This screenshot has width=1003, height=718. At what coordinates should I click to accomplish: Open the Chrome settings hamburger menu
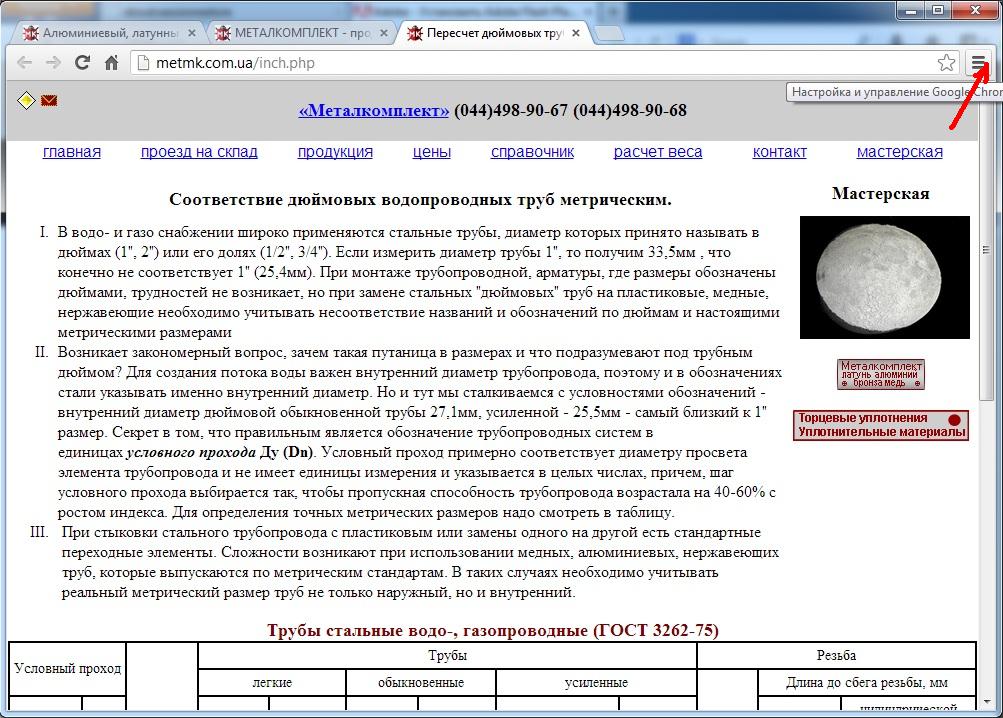(x=979, y=63)
